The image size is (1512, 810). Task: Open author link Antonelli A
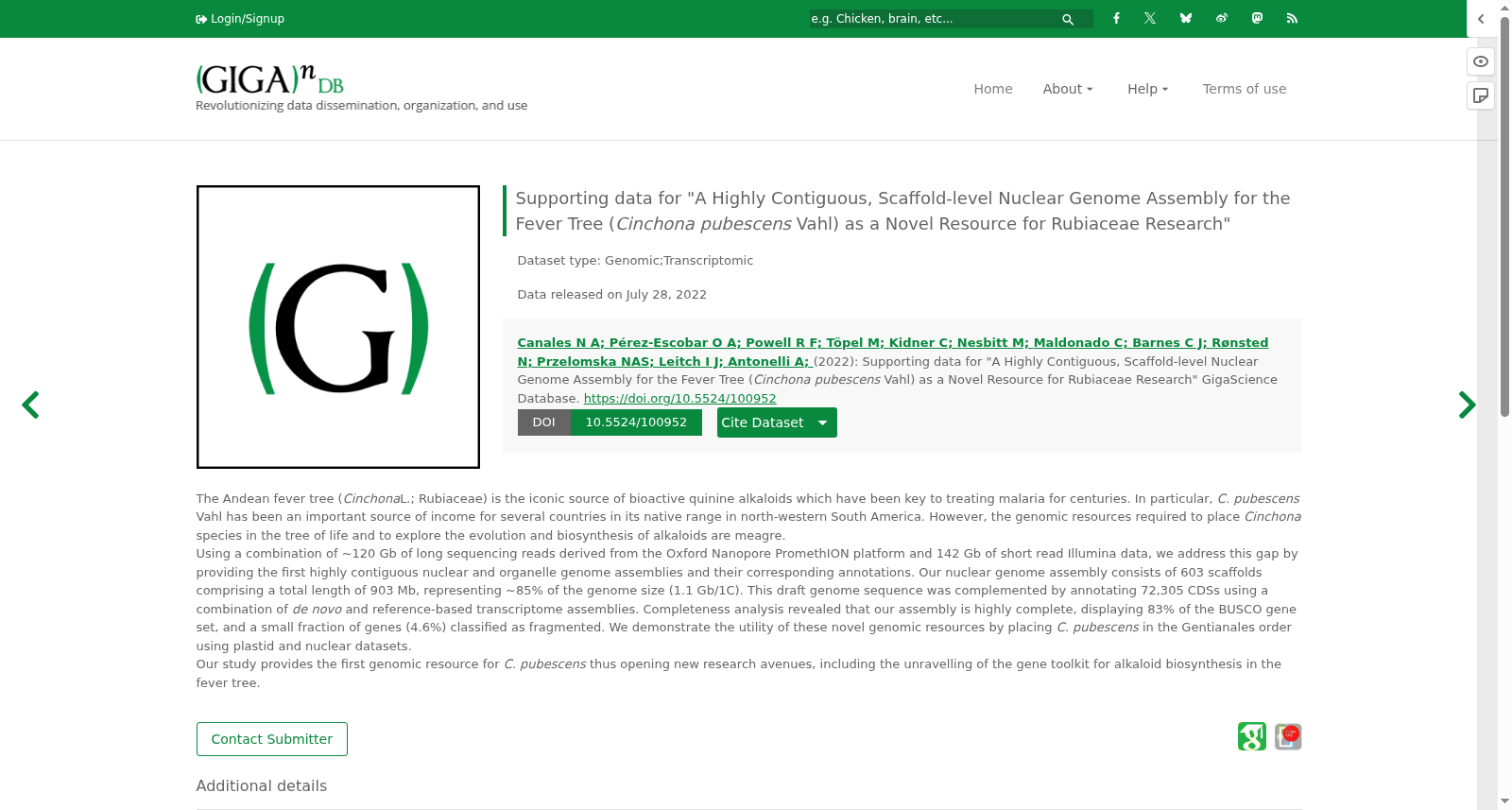(768, 362)
